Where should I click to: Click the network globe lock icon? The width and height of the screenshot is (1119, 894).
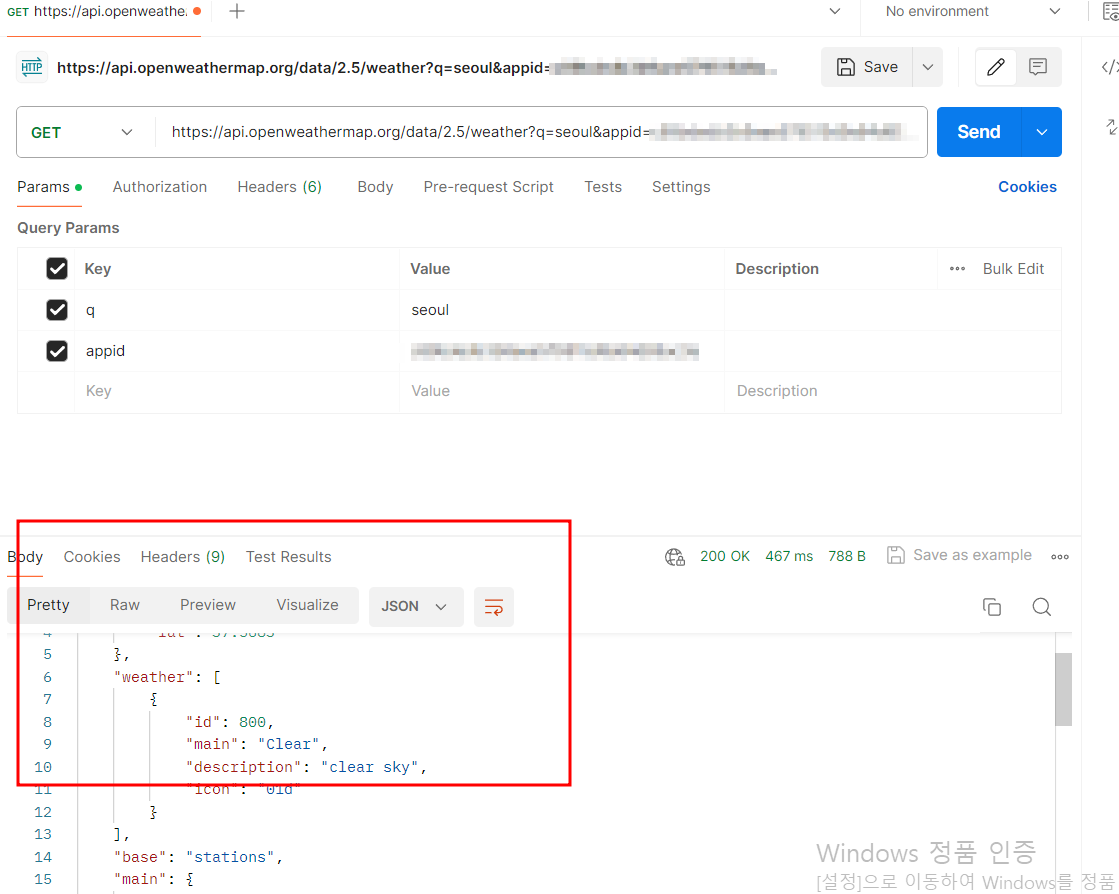(x=674, y=557)
